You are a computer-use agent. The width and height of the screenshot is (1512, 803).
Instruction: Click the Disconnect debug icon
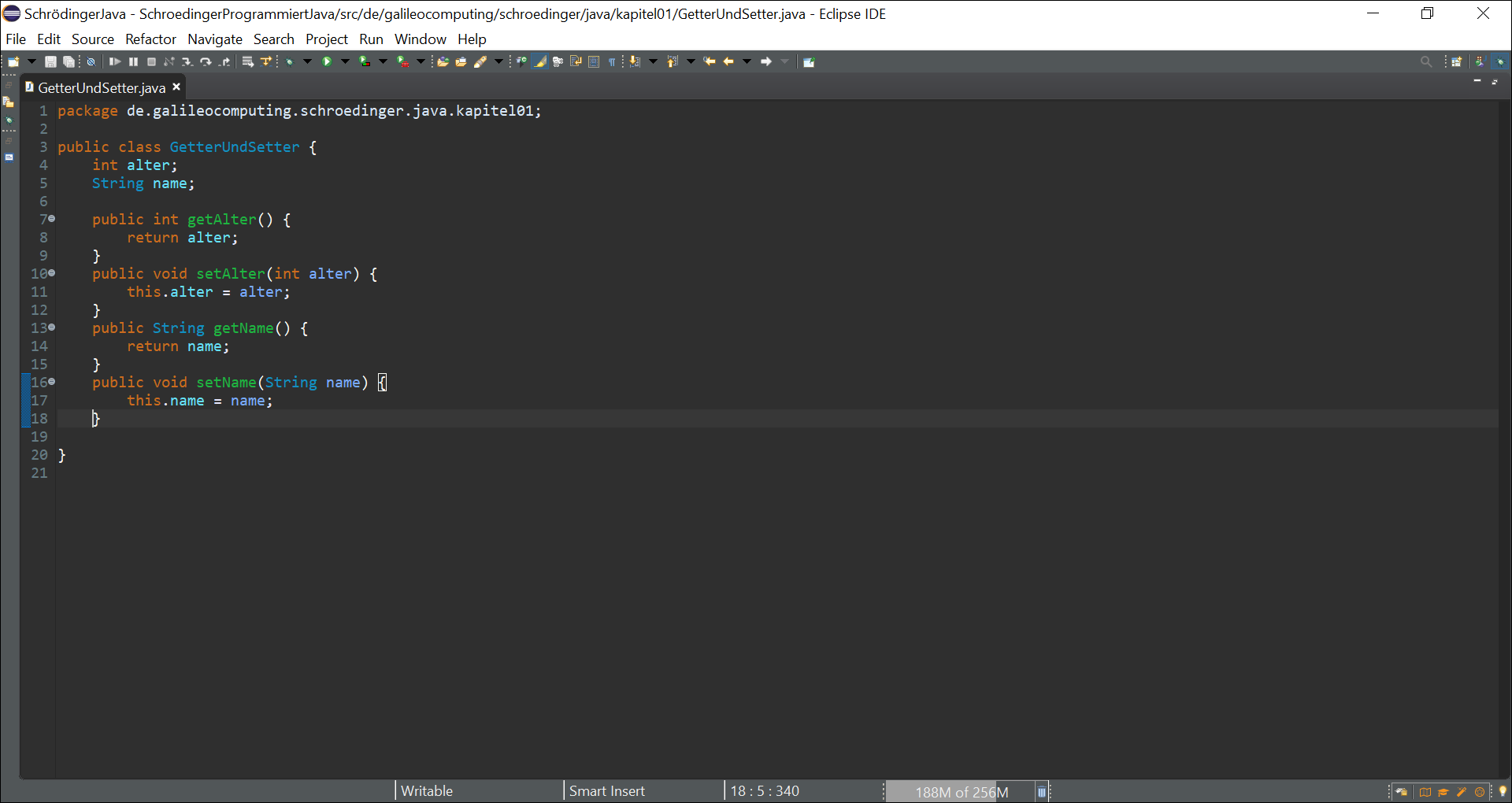[169, 61]
